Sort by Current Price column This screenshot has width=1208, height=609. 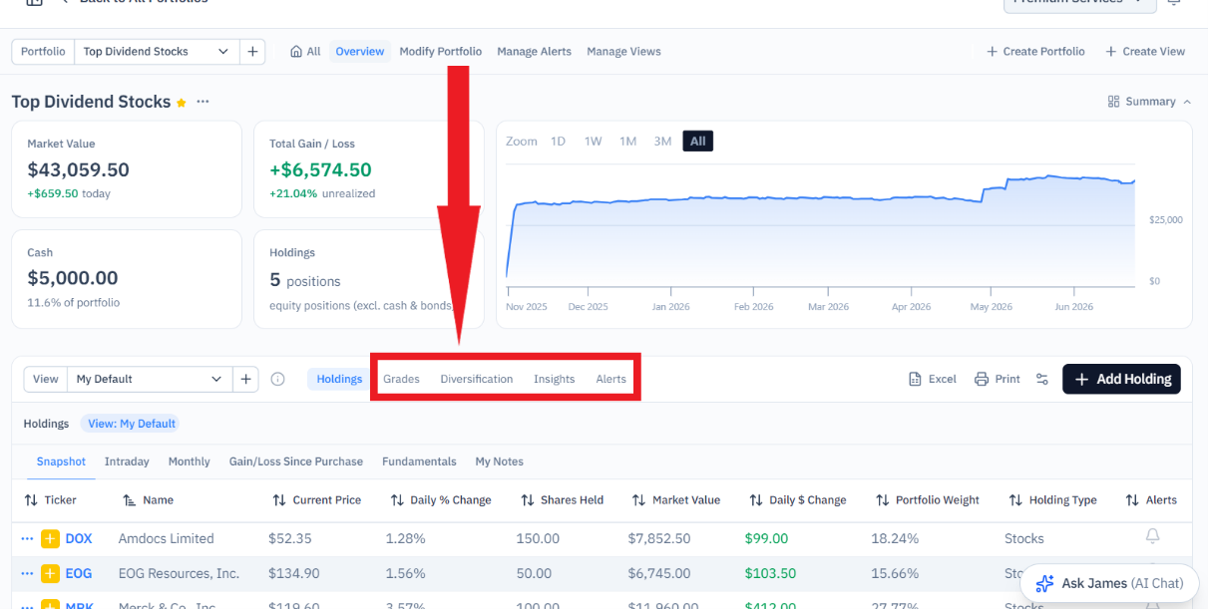coord(316,500)
